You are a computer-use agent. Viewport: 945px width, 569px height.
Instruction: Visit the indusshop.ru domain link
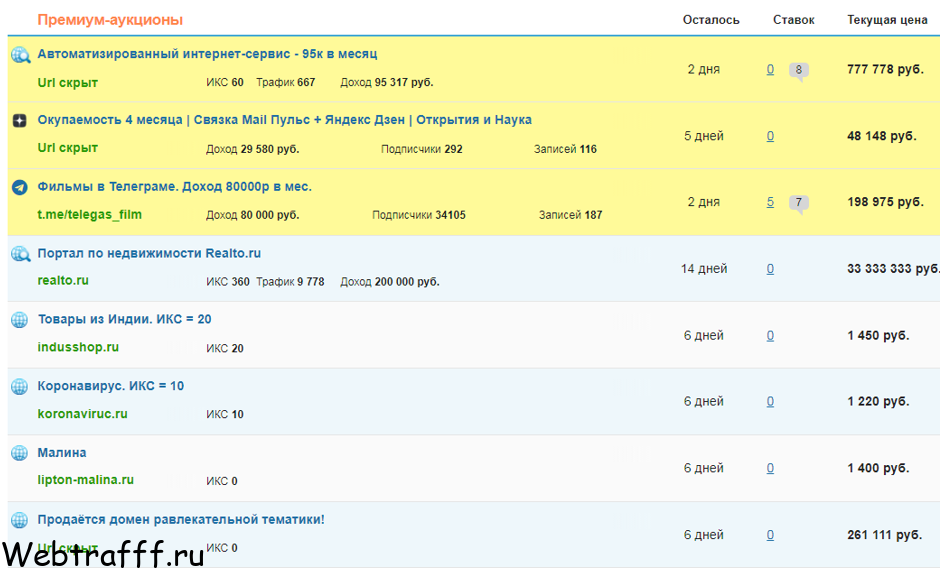click(78, 347)
